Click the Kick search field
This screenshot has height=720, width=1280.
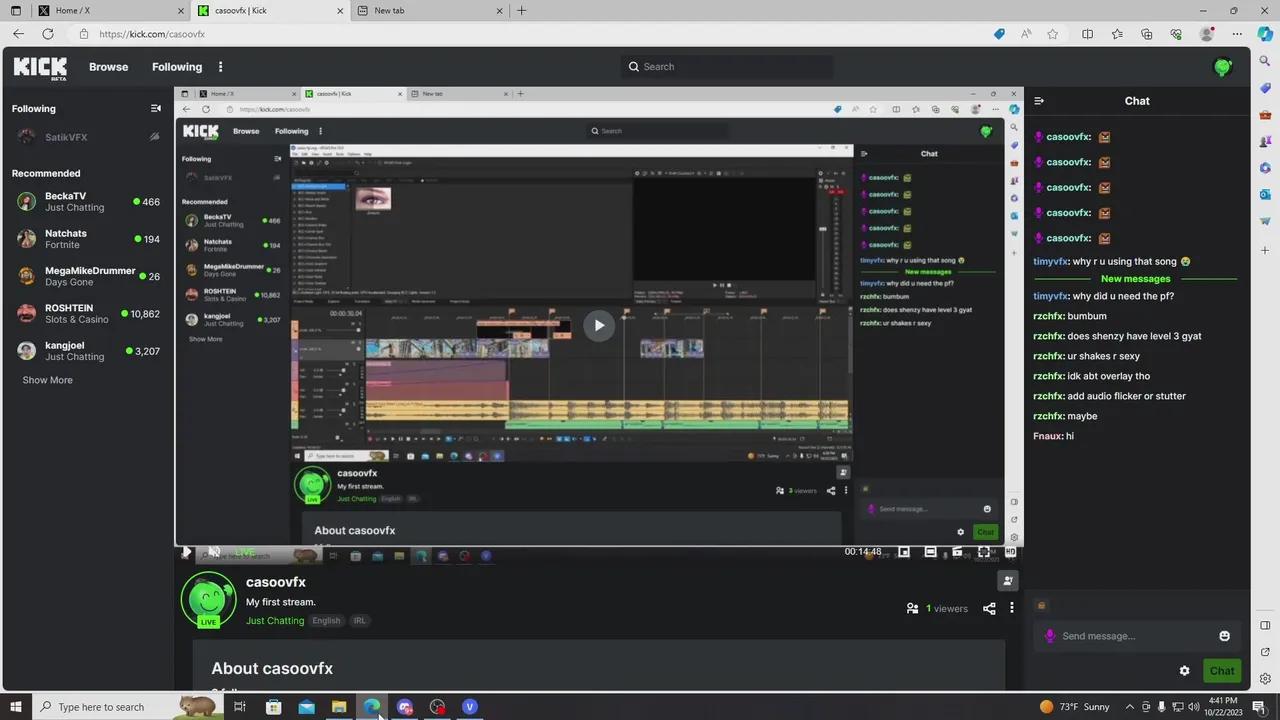[x=726, y=67]
